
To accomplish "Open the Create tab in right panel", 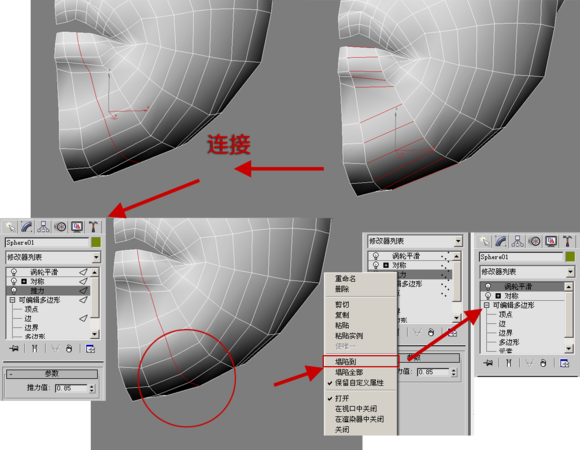I will tap(484, 241).
